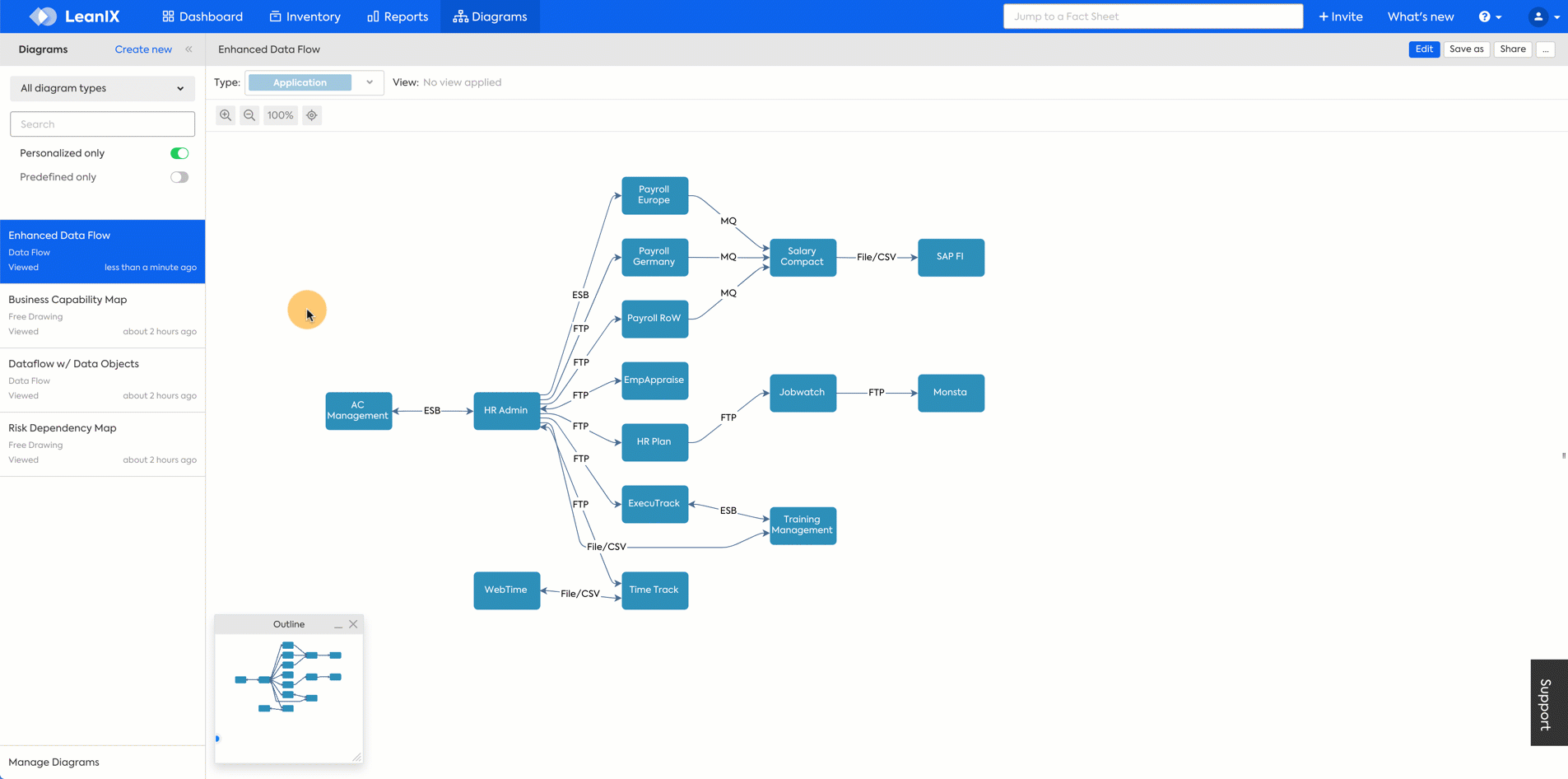Viewport: 1568px width, 779px height.
Task: Click the Edit button
Action: click(x=1424, y=49)
